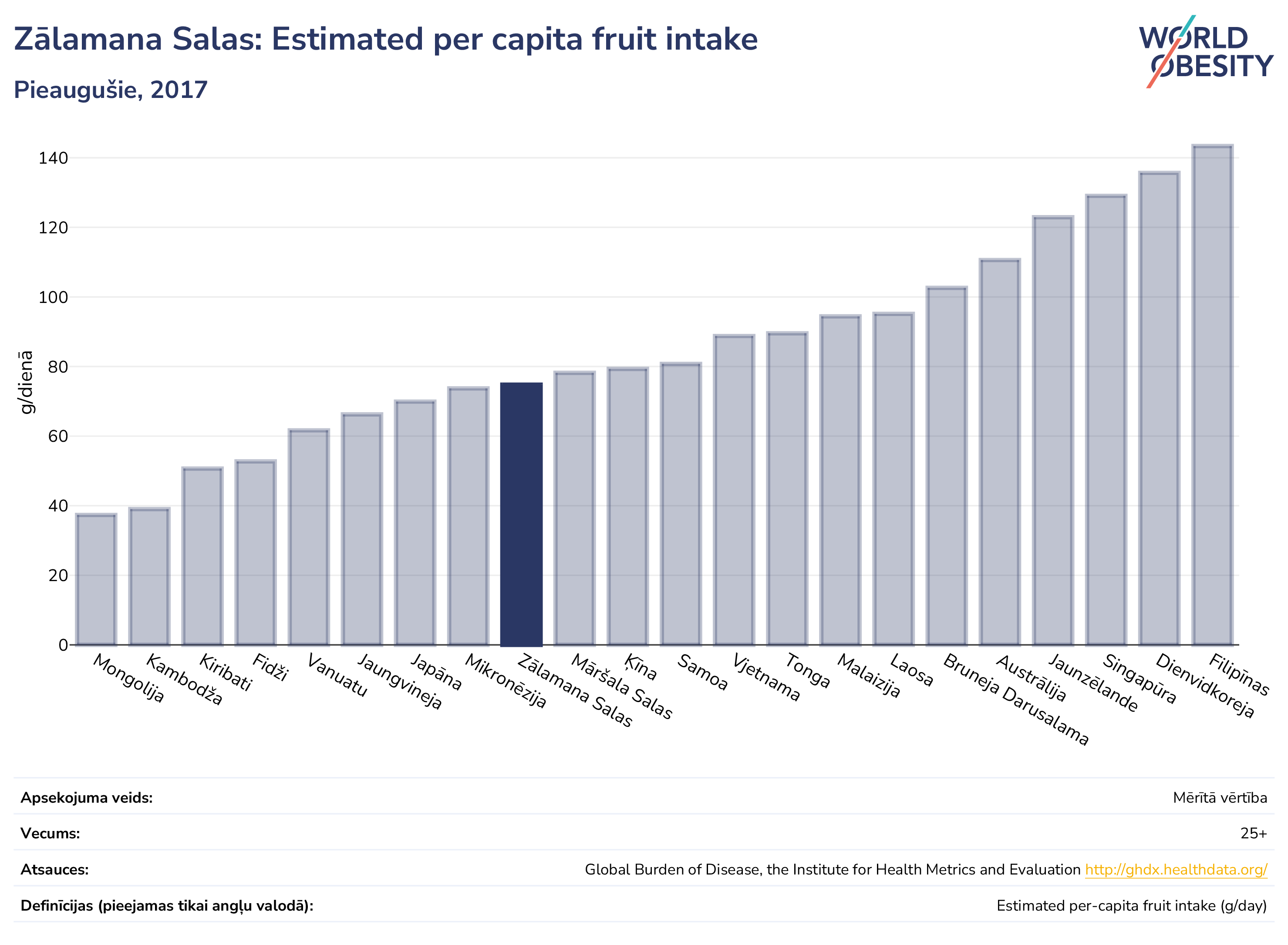
Task: Click the Filipīnas bar
Action: 1212,395
